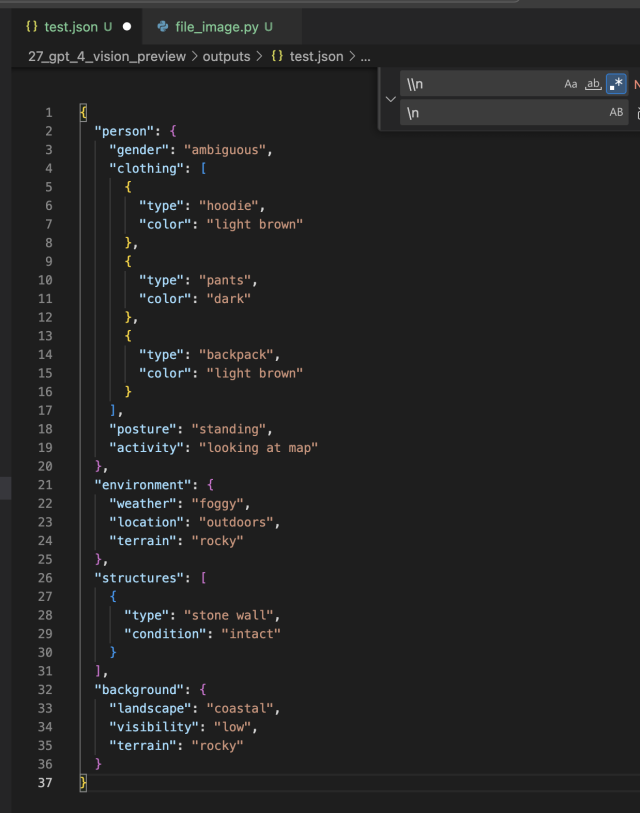Collapse the replace field with the chevron
Image resolution: width=640 pixels, height=813 pixels.
click(391, 99)
